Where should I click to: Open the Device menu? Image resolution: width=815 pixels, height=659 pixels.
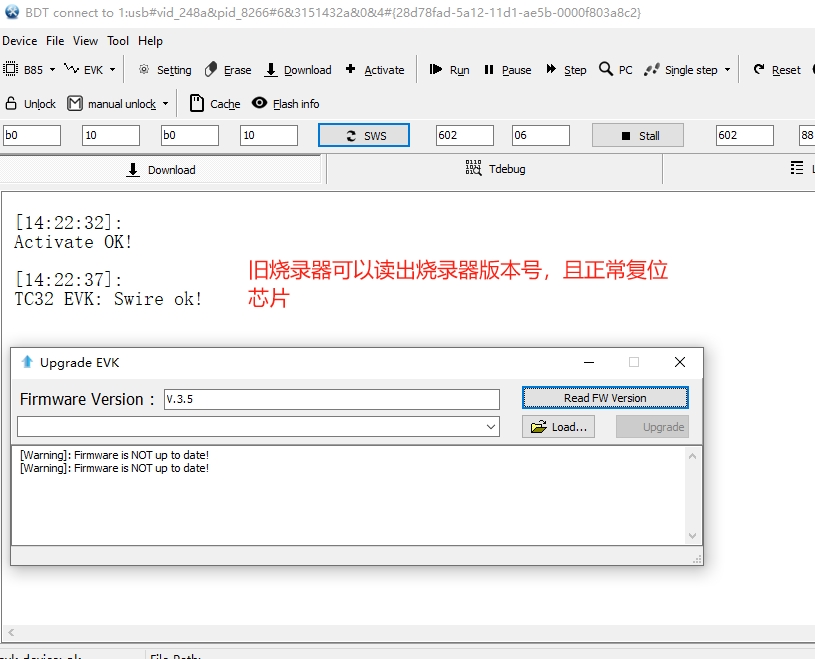point(20,41)
